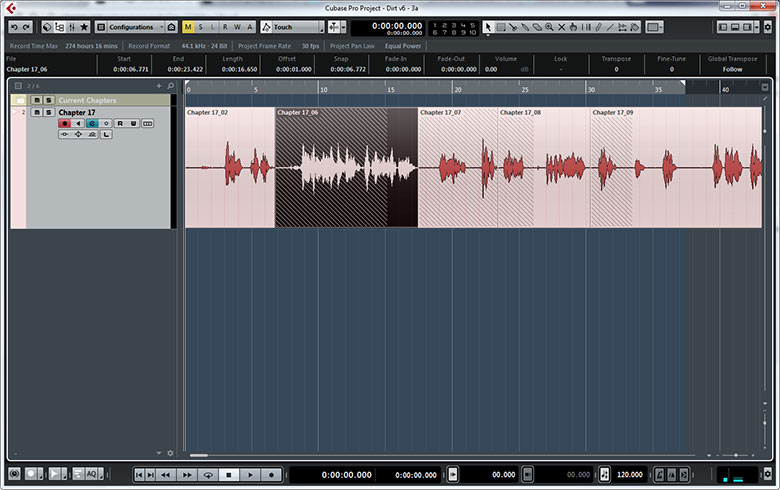Click the Fast Forward button in transport
Screen dimensions: 780x490
[187, 475]
